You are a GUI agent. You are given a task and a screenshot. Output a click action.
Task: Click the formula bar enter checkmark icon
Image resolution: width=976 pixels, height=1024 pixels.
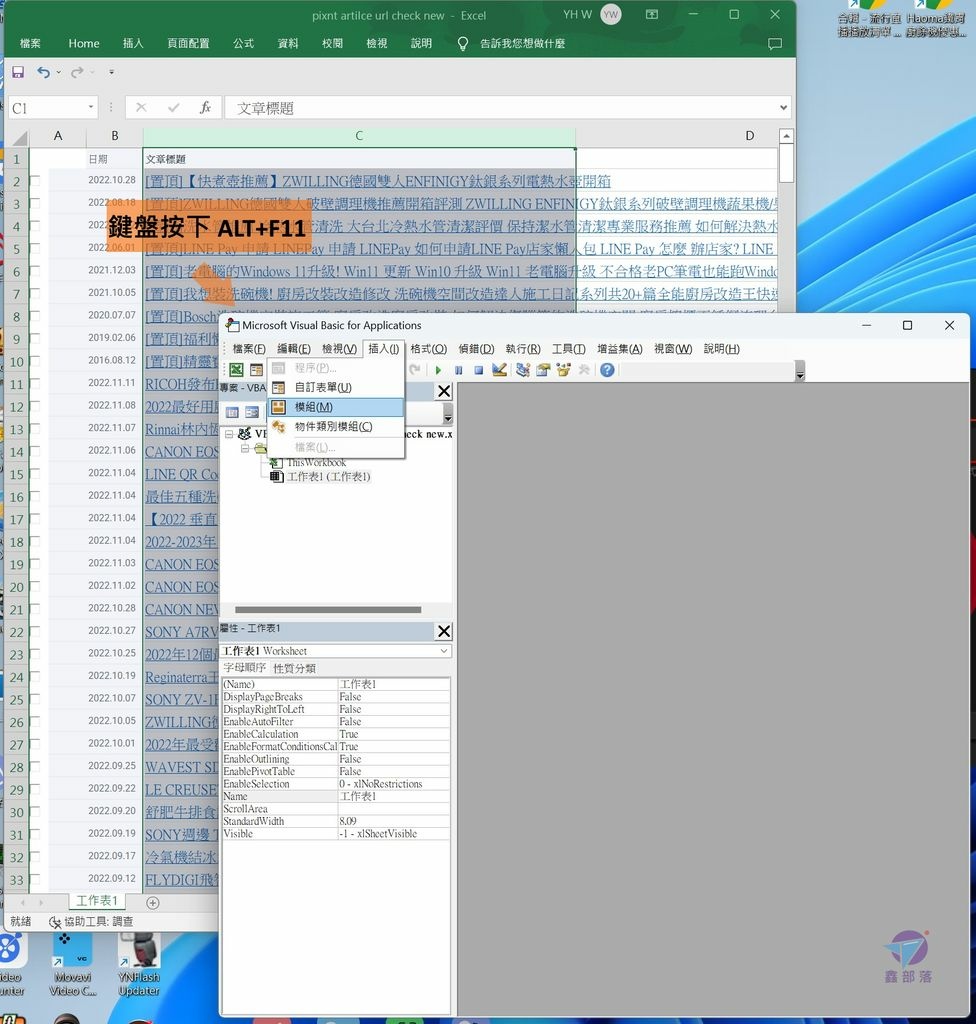click(x=173, y=108)
